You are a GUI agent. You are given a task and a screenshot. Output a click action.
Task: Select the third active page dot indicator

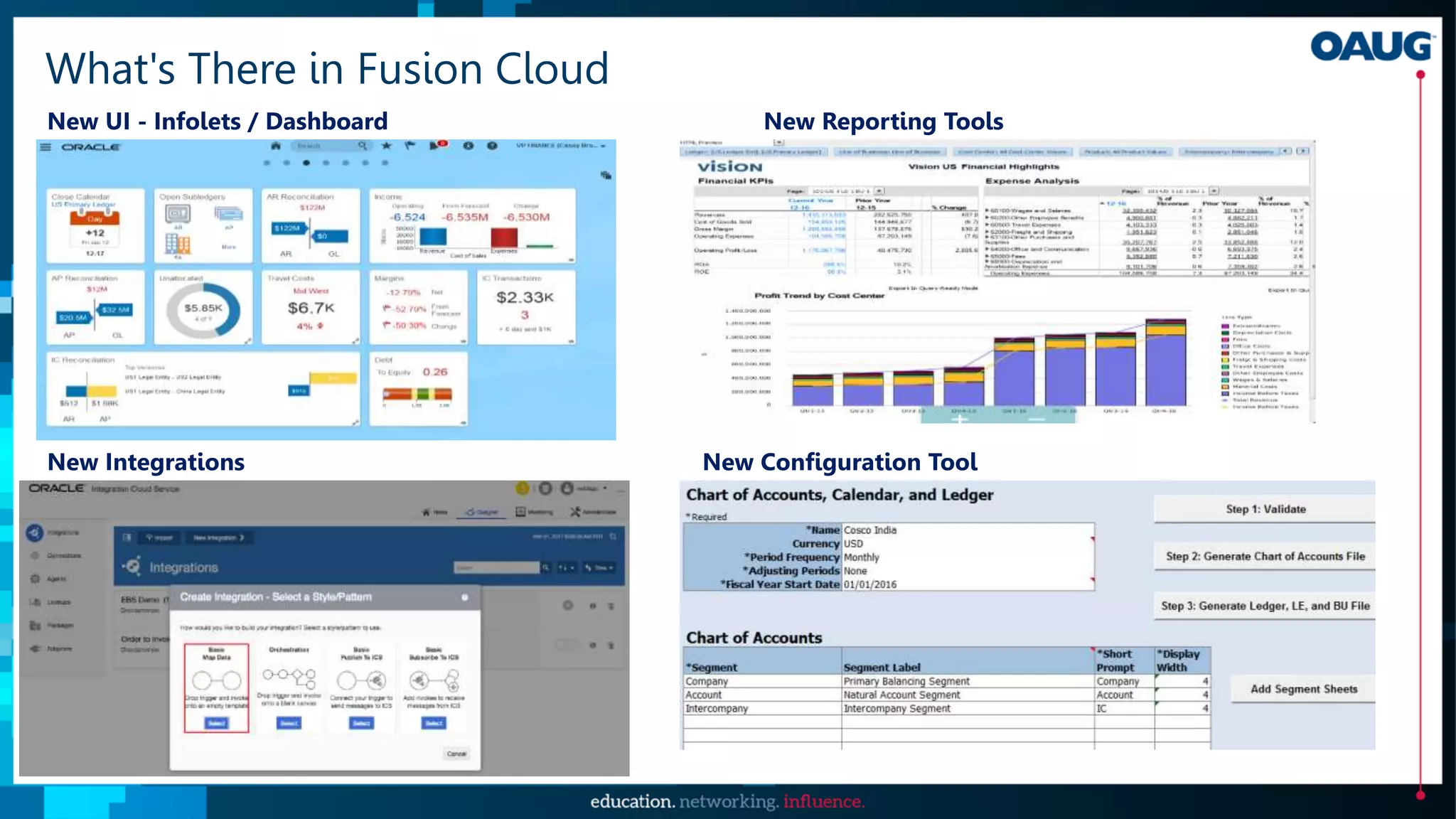pos(306,163)
